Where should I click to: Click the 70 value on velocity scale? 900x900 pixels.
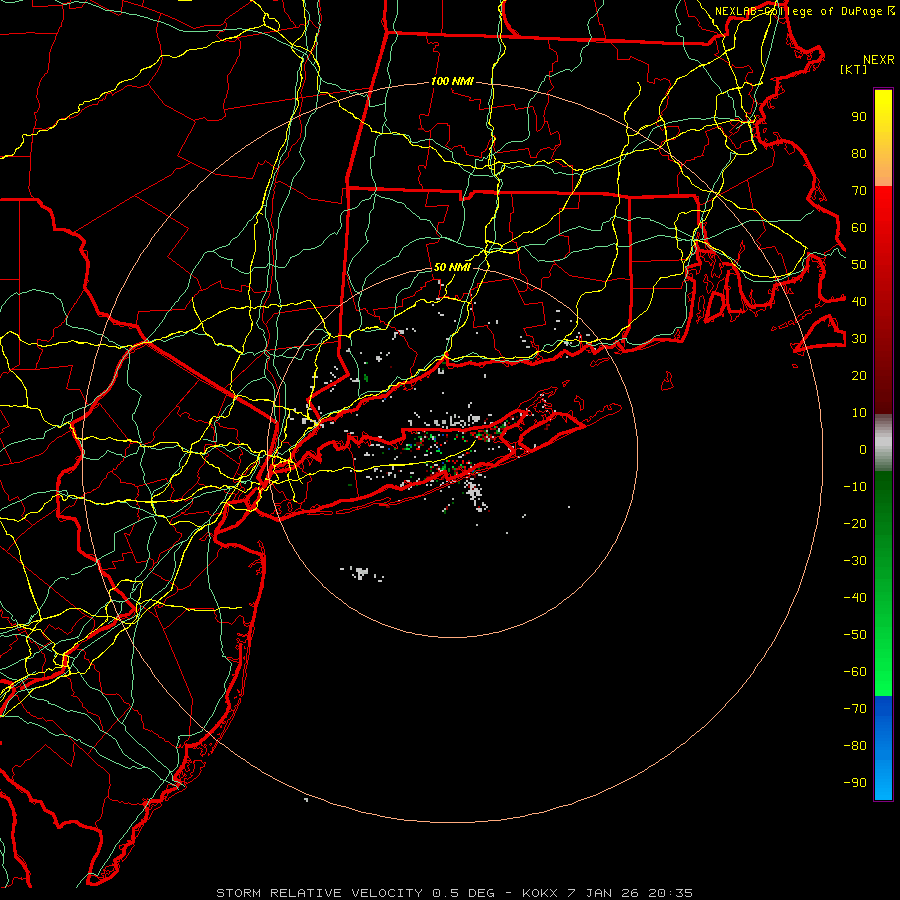[859, 191]
